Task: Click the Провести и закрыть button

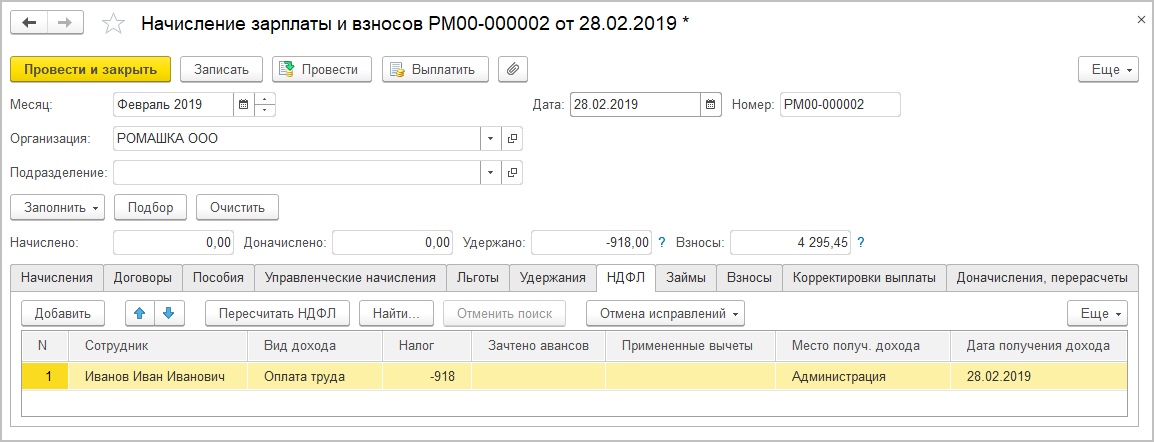Action: tap(91, 68)
